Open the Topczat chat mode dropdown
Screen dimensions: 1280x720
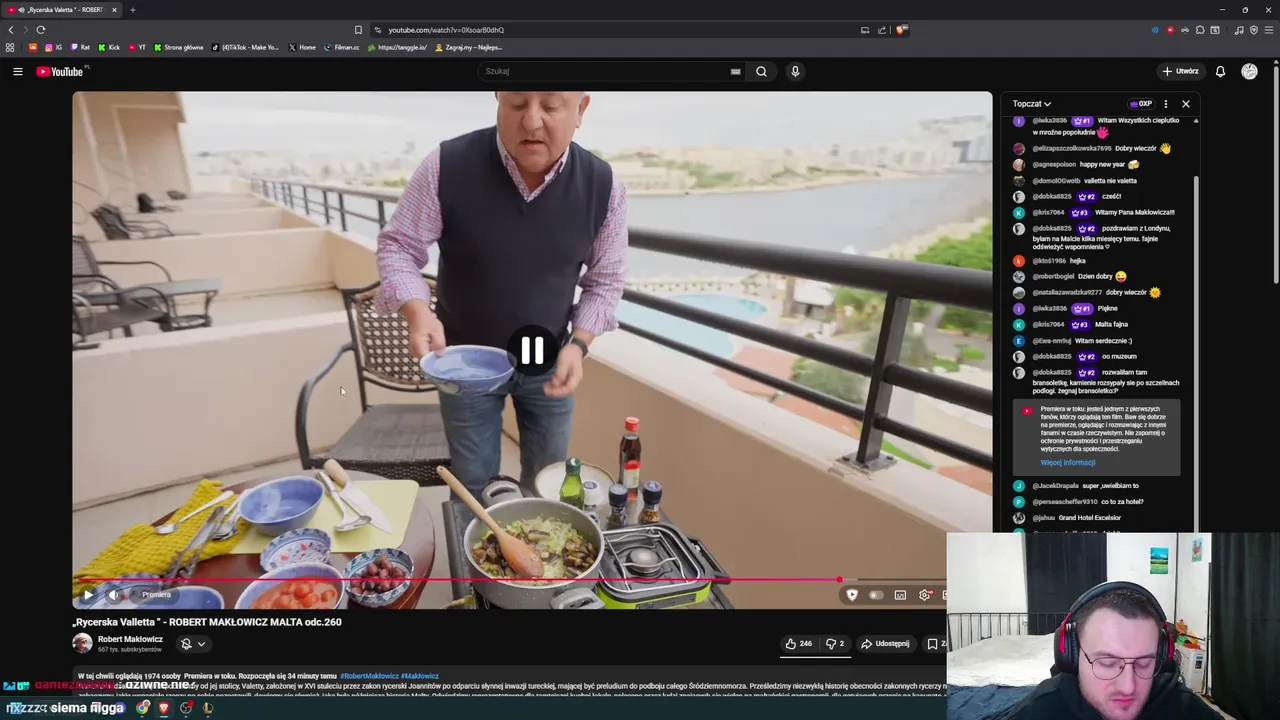pyautogui.click(x=1031, y=104)
